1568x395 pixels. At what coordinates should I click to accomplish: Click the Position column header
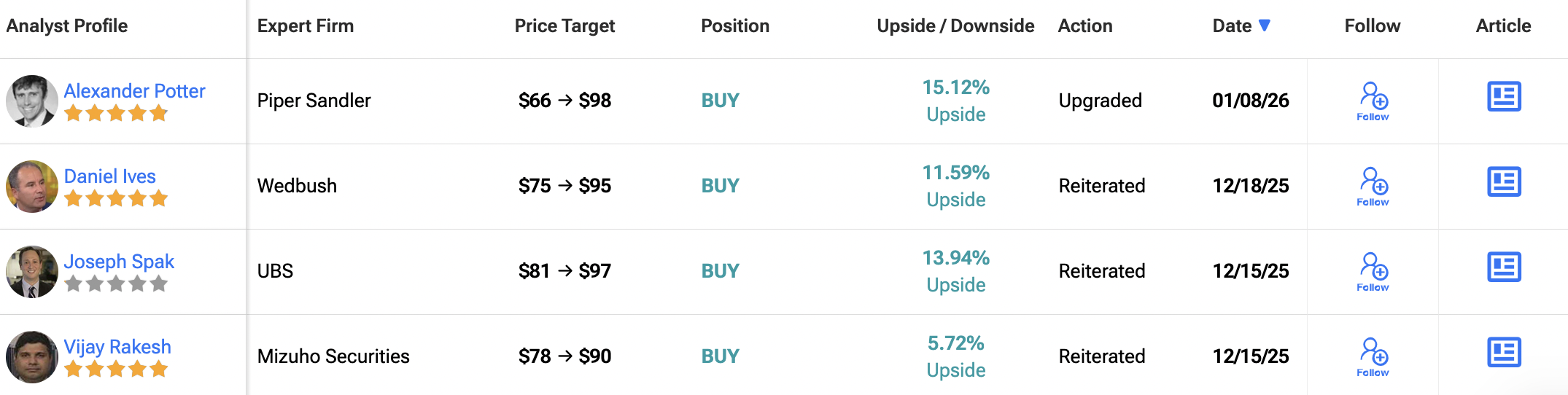735,26
